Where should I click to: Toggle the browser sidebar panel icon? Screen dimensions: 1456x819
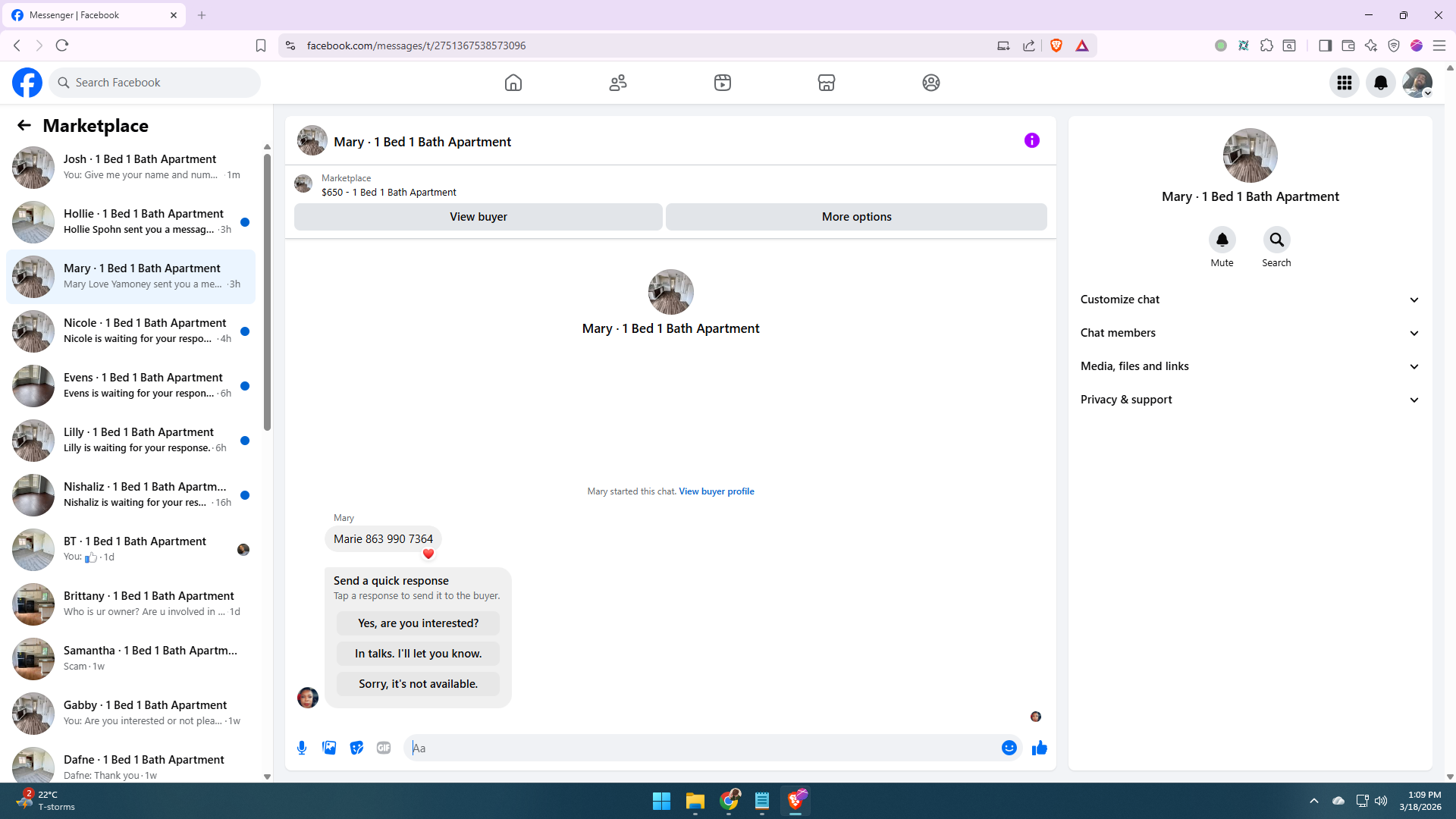1325,45
